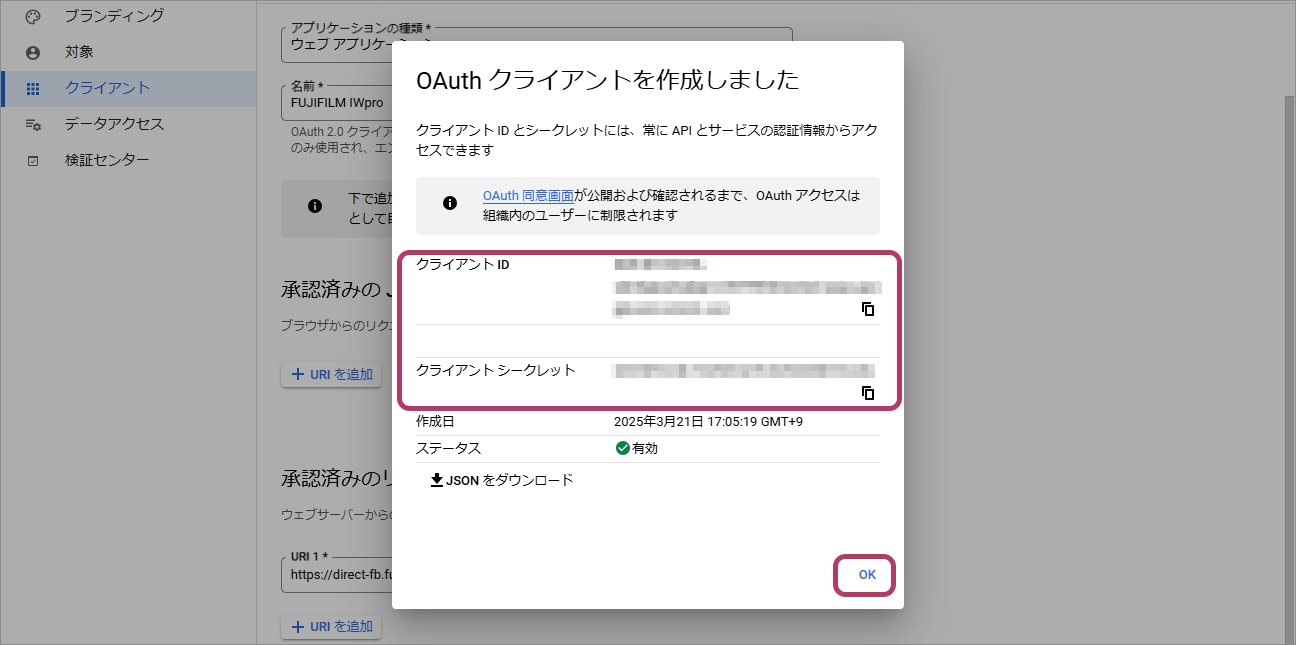Click the クライアント grid icon in the sidebar
Image resolution: width=1296 pixels, height=645 pixels.
point(33,88)
